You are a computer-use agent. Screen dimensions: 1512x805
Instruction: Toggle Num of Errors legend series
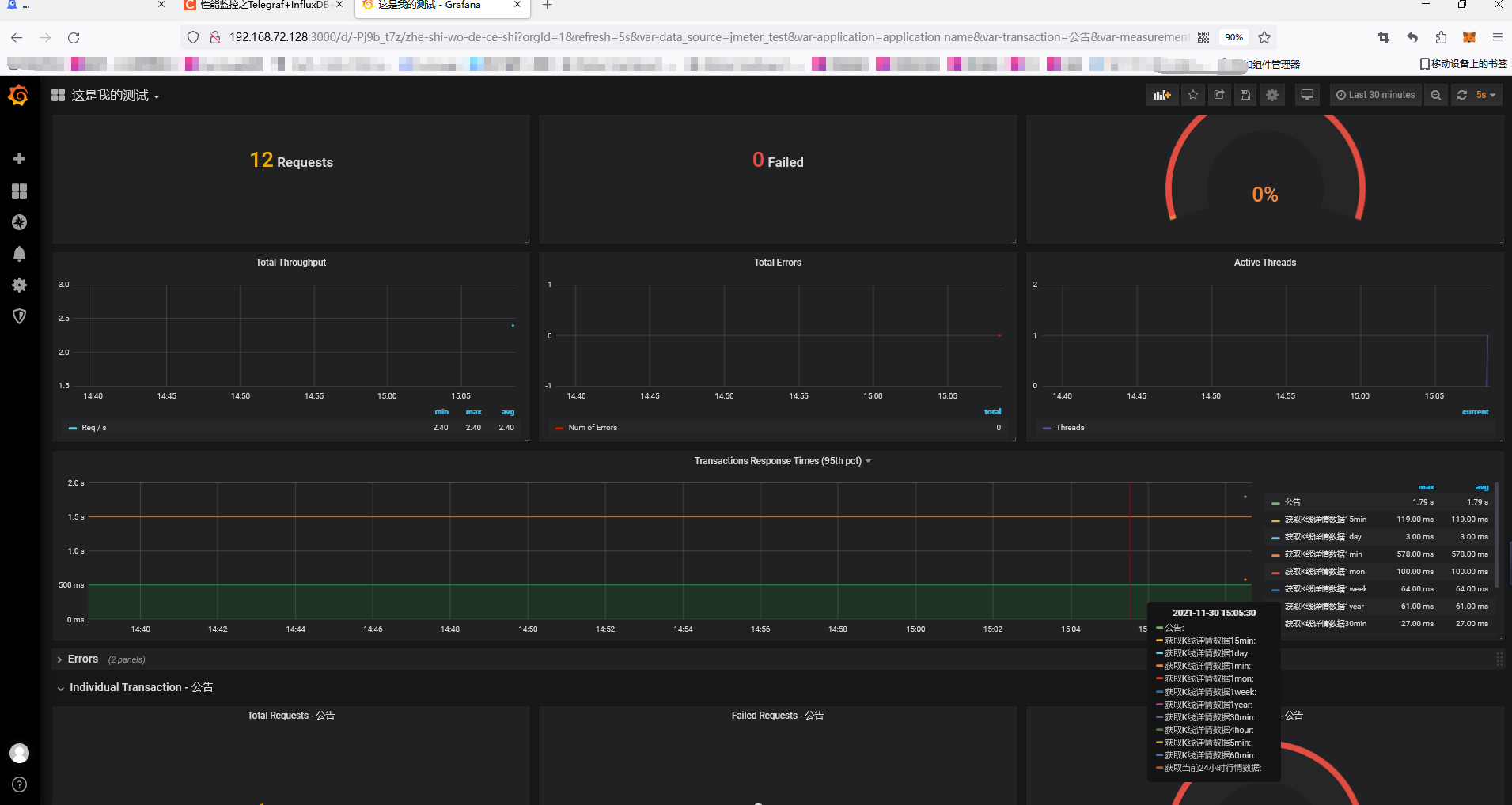click(592, 428)
